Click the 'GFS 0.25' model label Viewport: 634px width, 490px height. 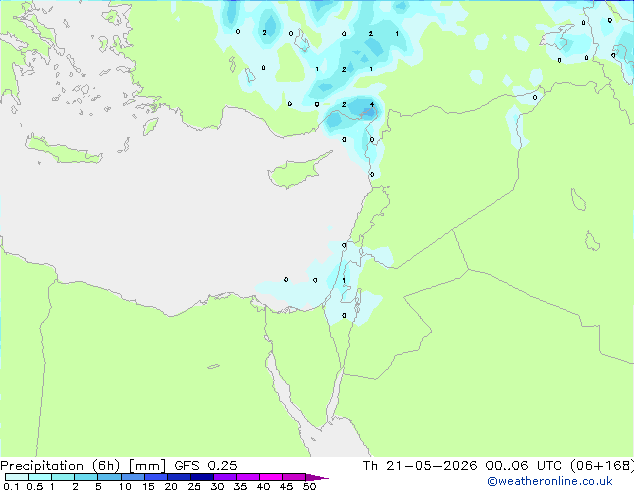point(206,466)
